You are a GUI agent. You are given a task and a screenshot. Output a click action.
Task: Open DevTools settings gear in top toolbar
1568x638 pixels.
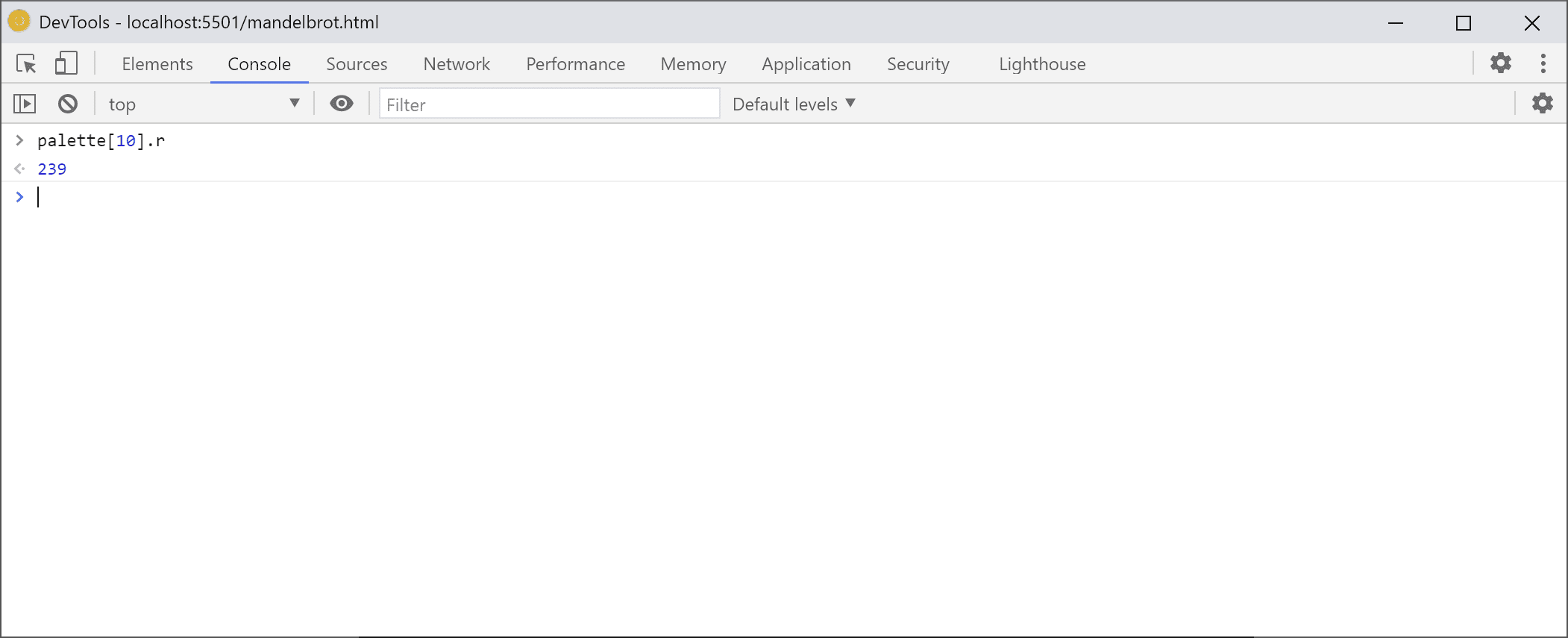click(x=1502, y=63)
